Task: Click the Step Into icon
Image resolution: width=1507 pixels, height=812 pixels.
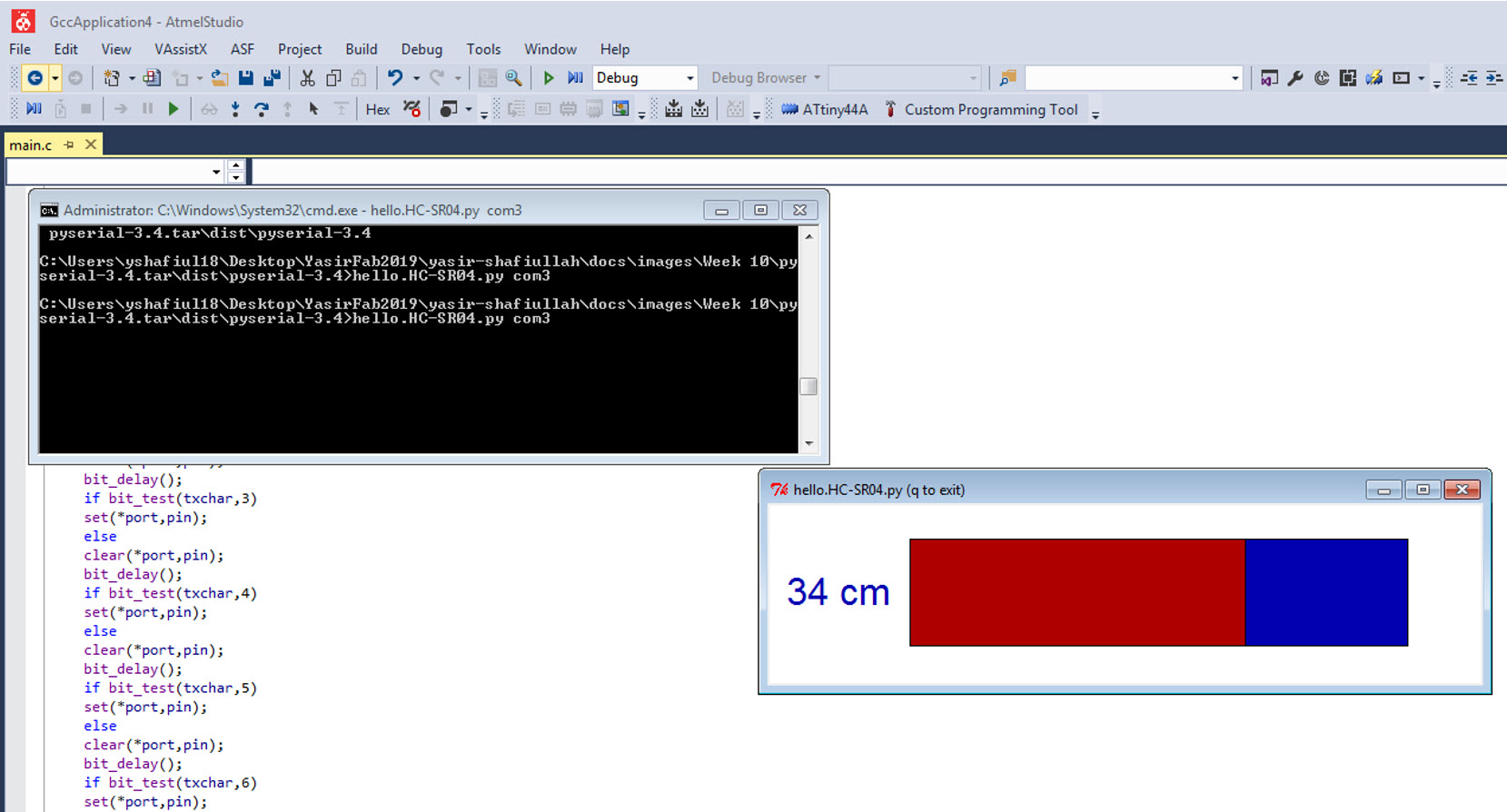Action: [x=235, y=109]
